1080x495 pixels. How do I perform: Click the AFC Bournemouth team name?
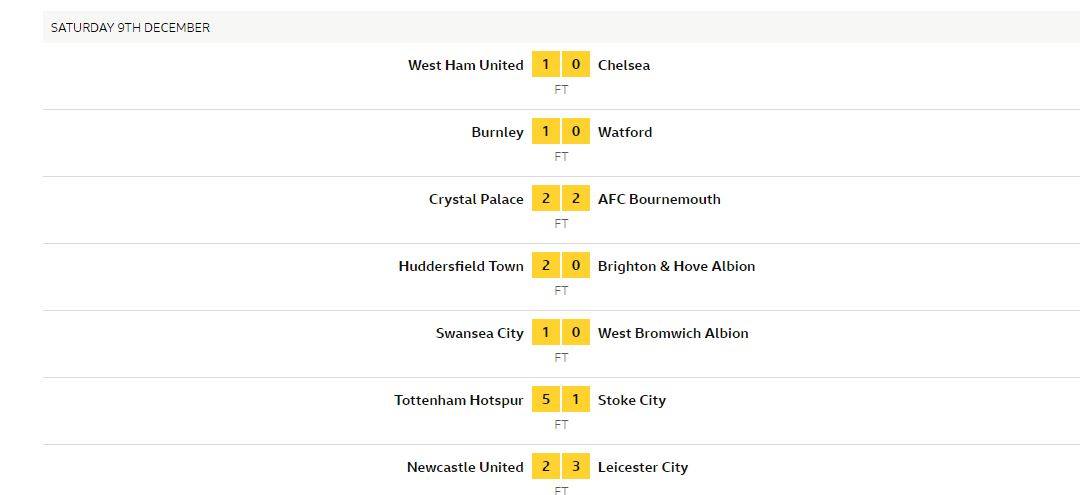click(659, 199)
